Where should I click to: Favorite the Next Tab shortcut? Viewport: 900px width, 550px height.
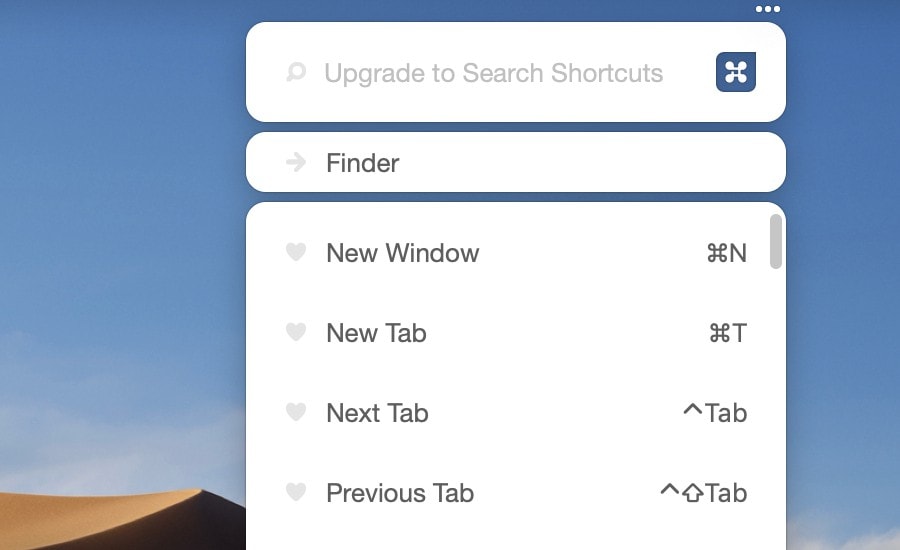(296, 412)
